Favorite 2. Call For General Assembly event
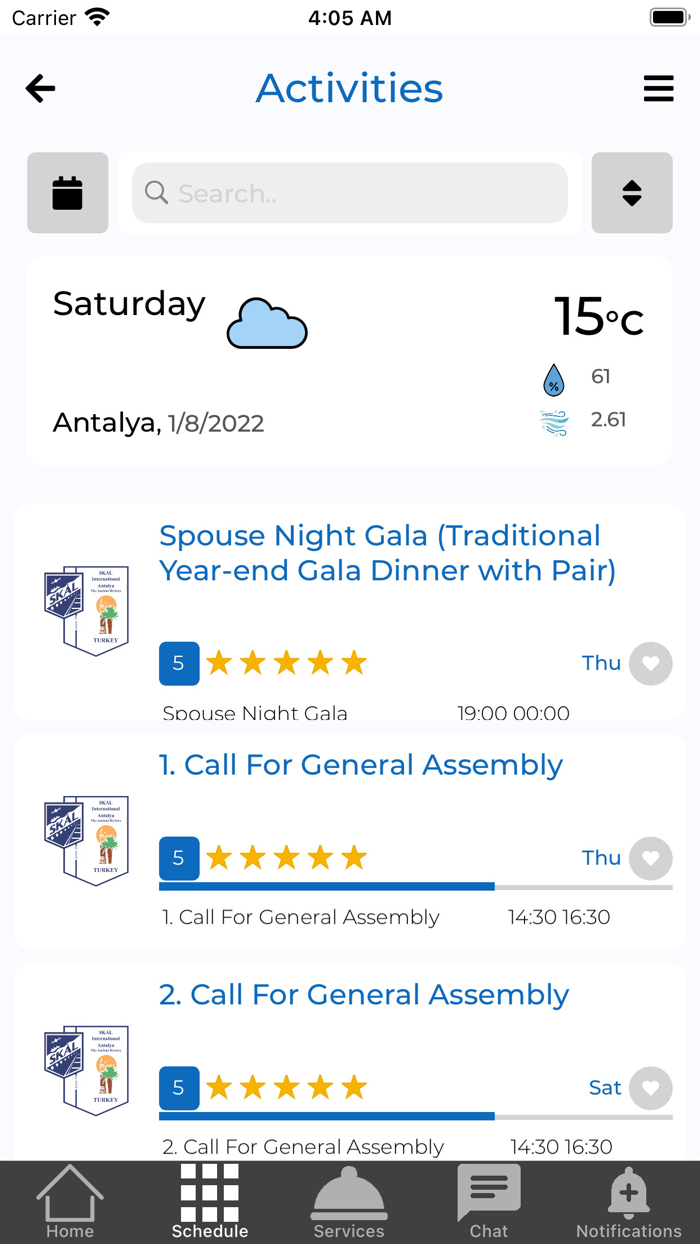 click(650, 1088)
